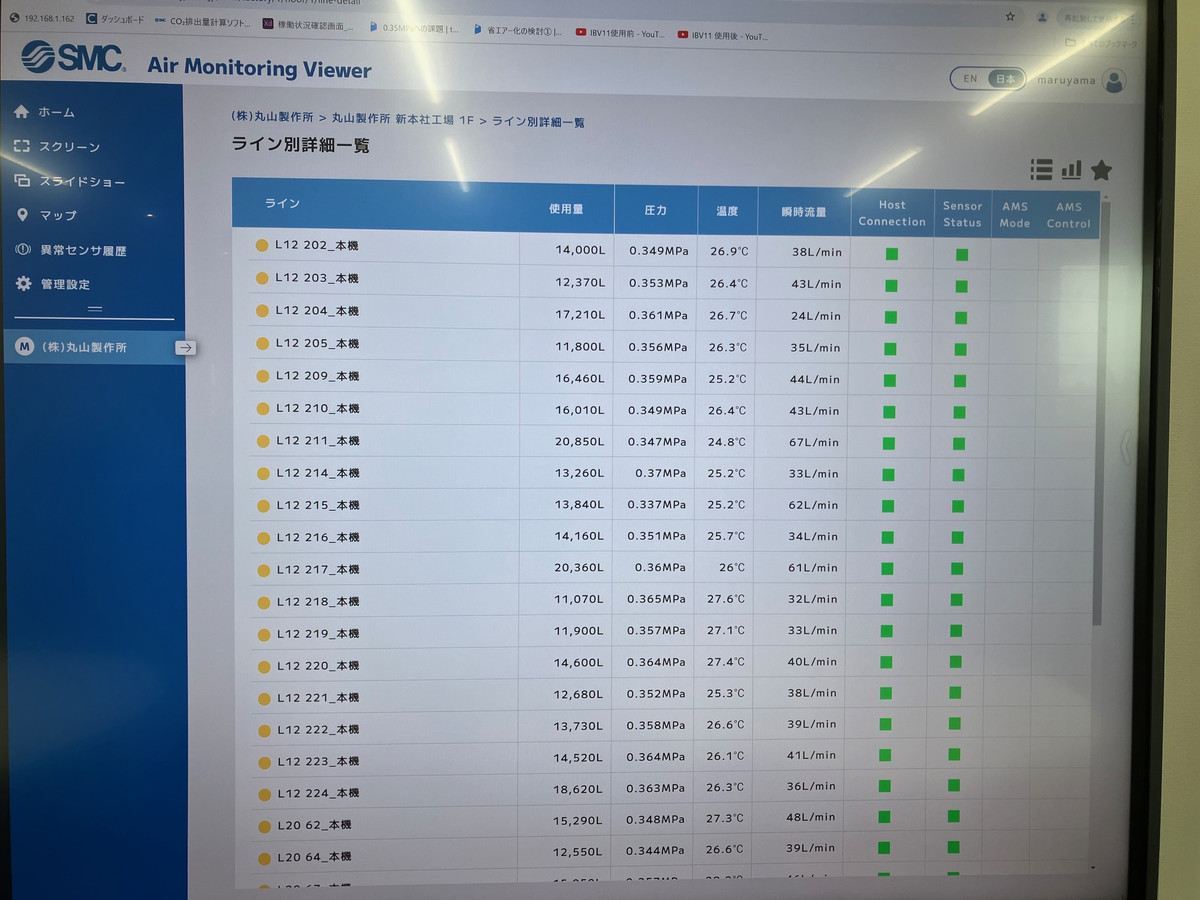
Task: Select row L12 220_本機
Action: pos(671,663)
